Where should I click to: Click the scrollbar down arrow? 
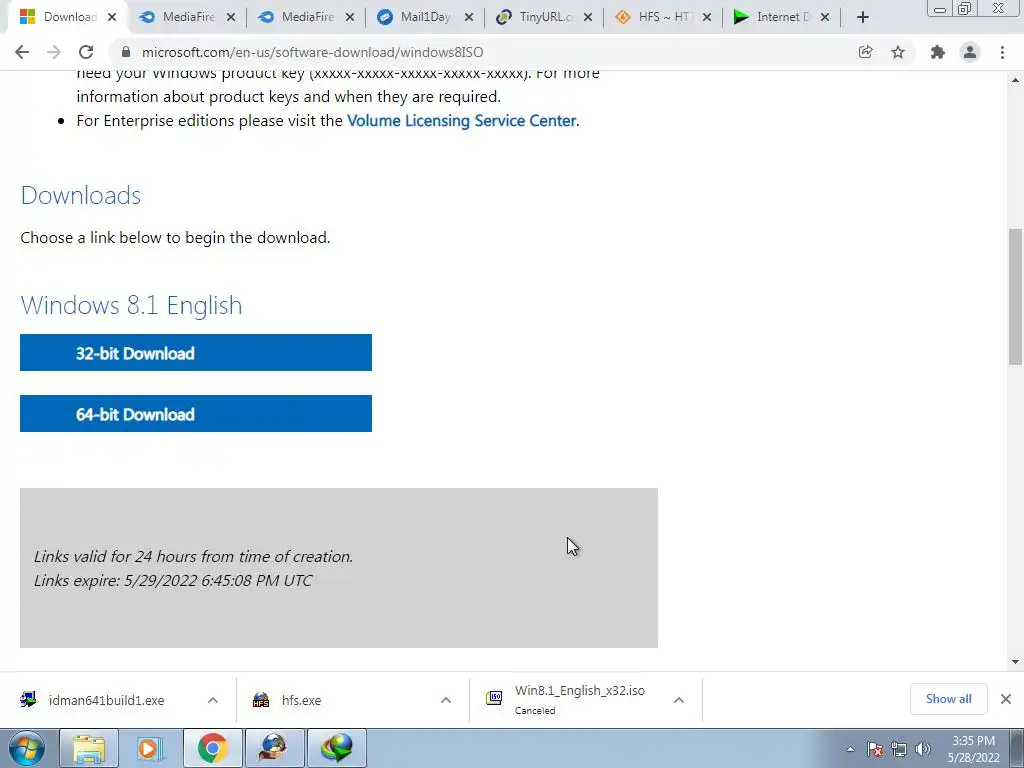[1015, 662]
